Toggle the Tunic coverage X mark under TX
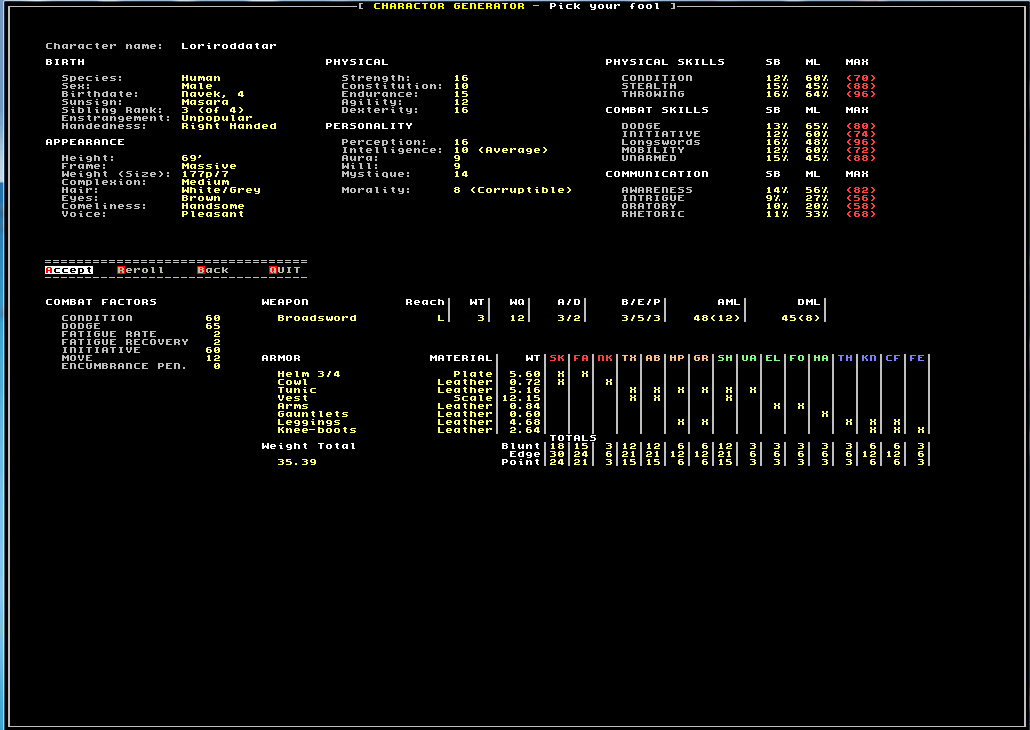The height and width of the screenshot is (730, 1030). pos(631,390)
